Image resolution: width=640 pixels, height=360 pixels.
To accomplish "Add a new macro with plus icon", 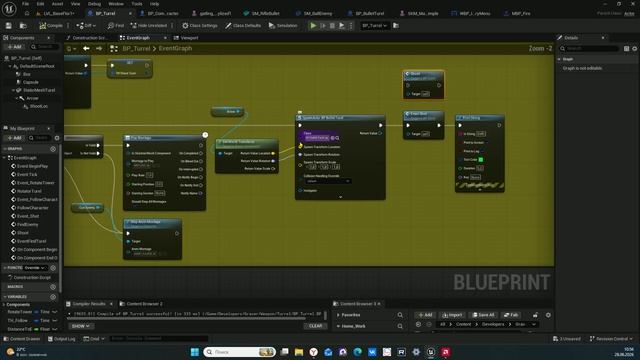I will point(53,287).
